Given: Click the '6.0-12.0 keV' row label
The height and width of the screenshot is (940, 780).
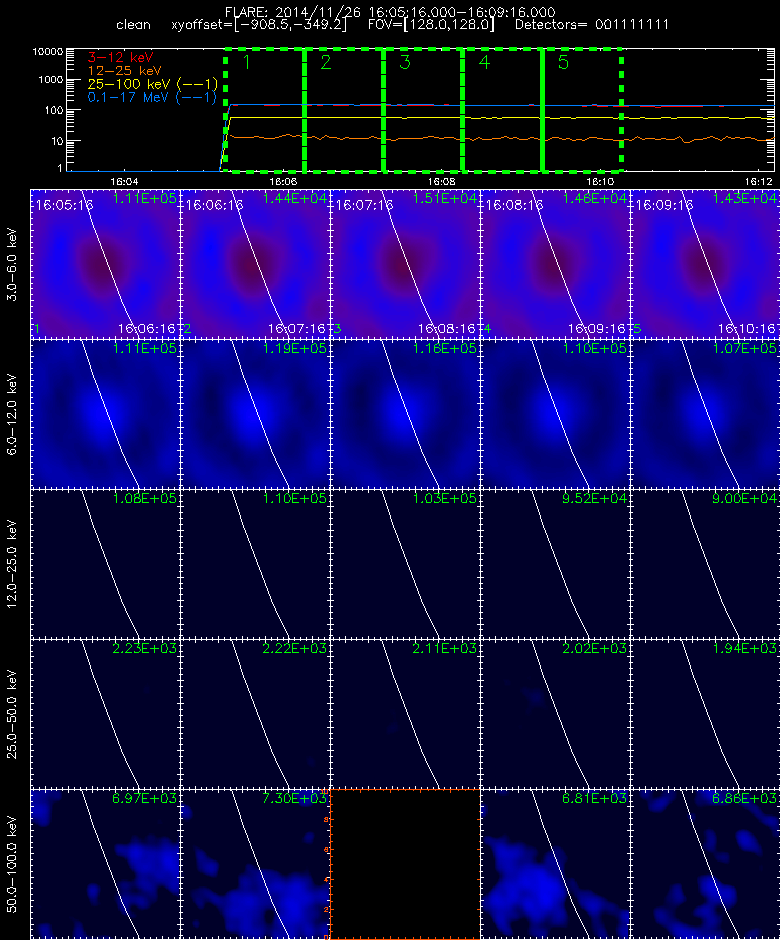Looking at the screenshot, I should pyautogui.click(x=12, y=415).
